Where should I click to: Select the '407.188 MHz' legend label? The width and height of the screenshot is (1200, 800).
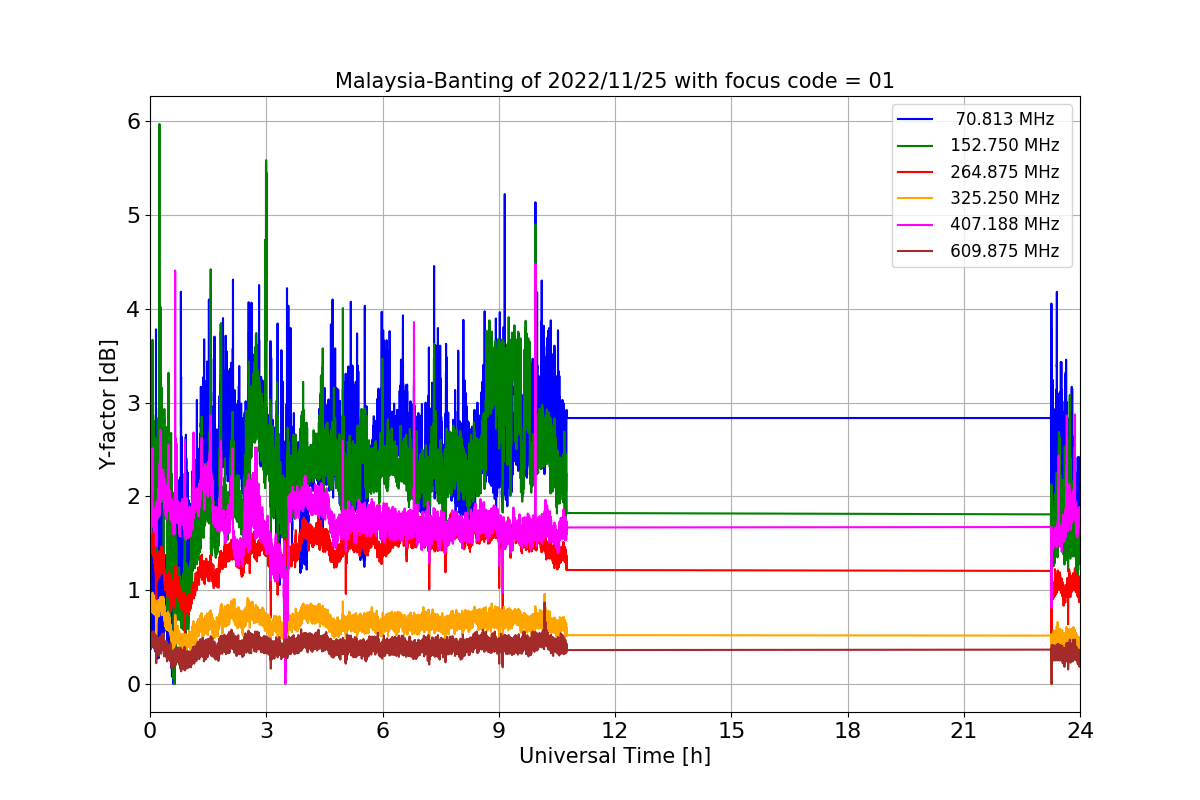[1004, 225]
